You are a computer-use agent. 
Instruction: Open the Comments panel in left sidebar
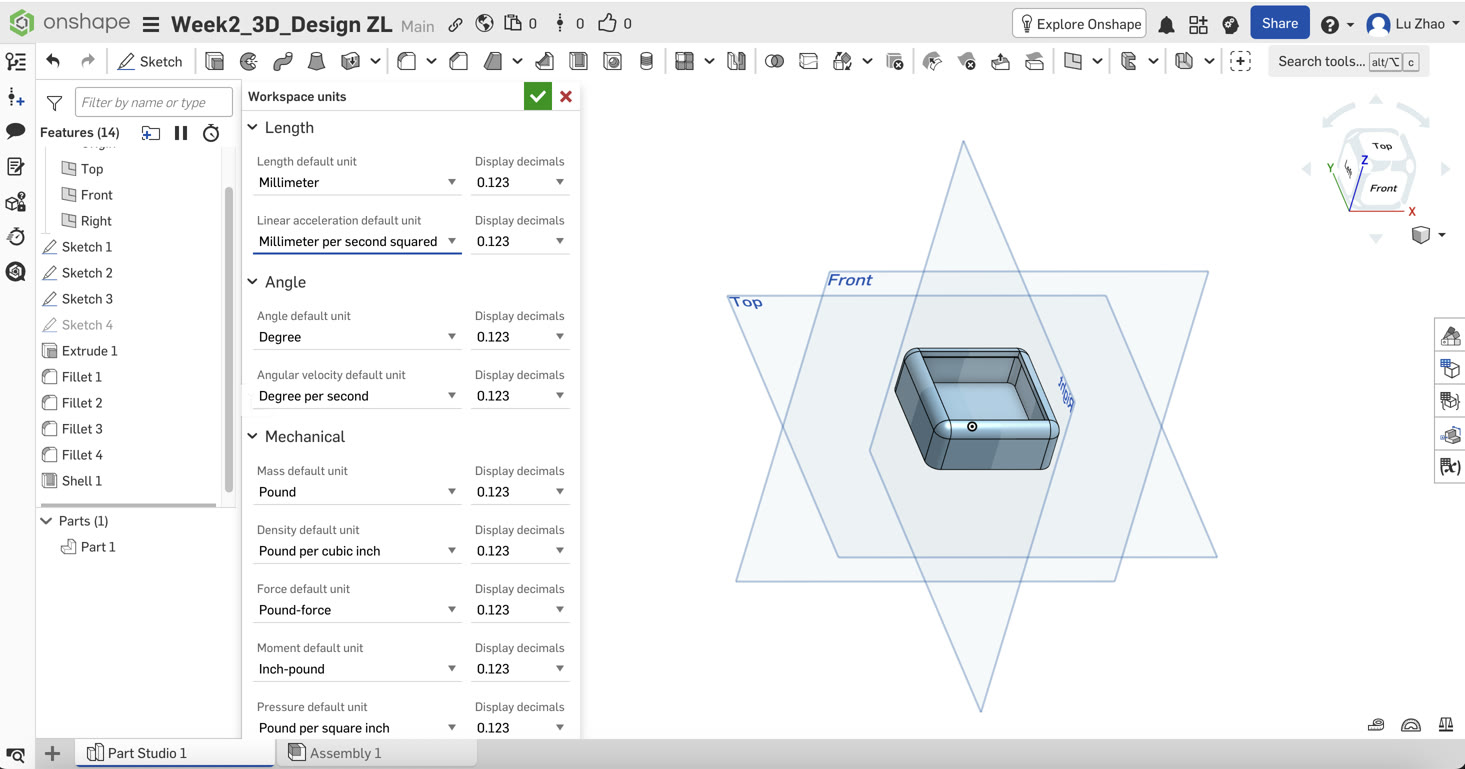[x=16, y=131]
